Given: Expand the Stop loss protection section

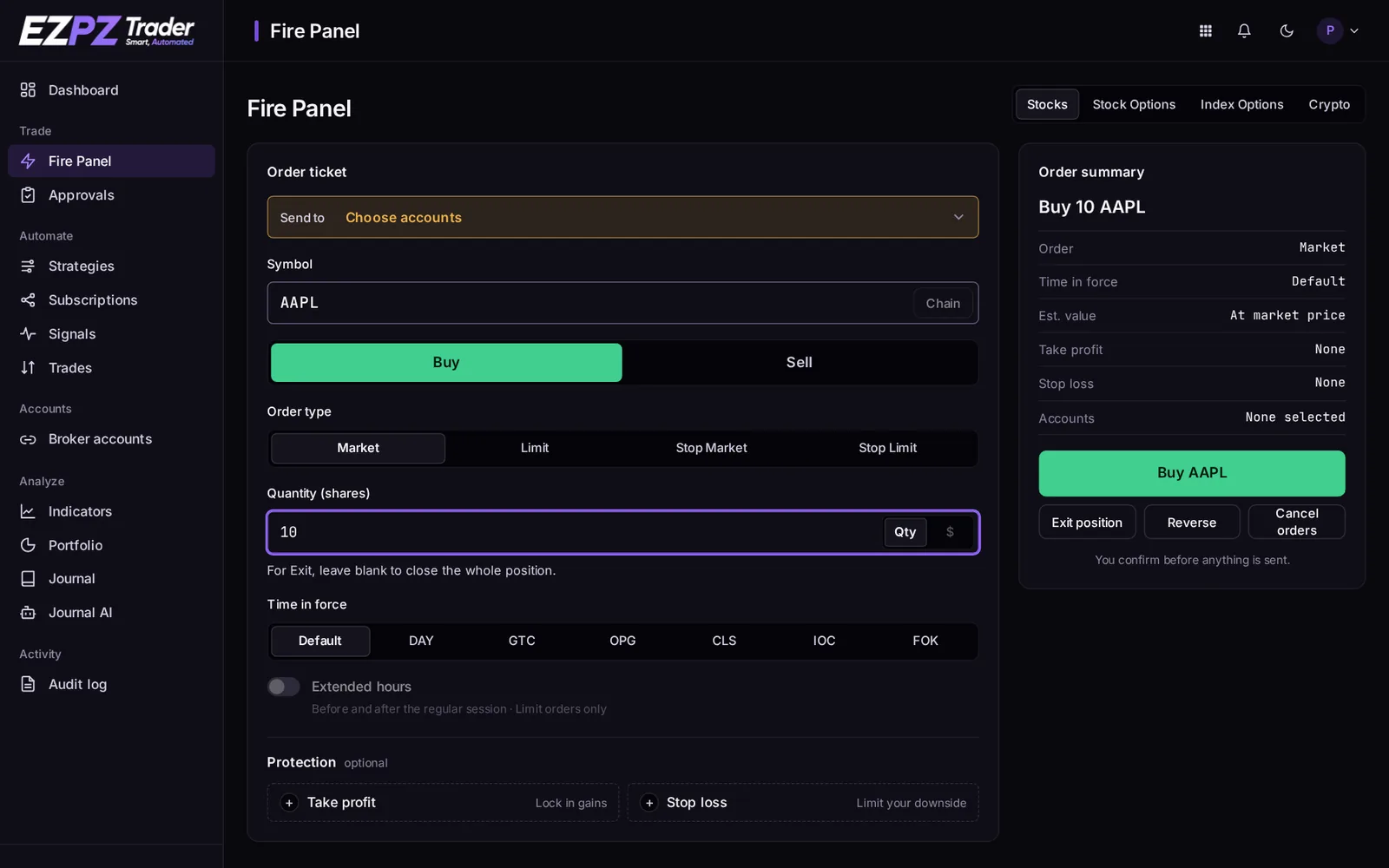Looking at the screenshot, I should tap(803, 803).
